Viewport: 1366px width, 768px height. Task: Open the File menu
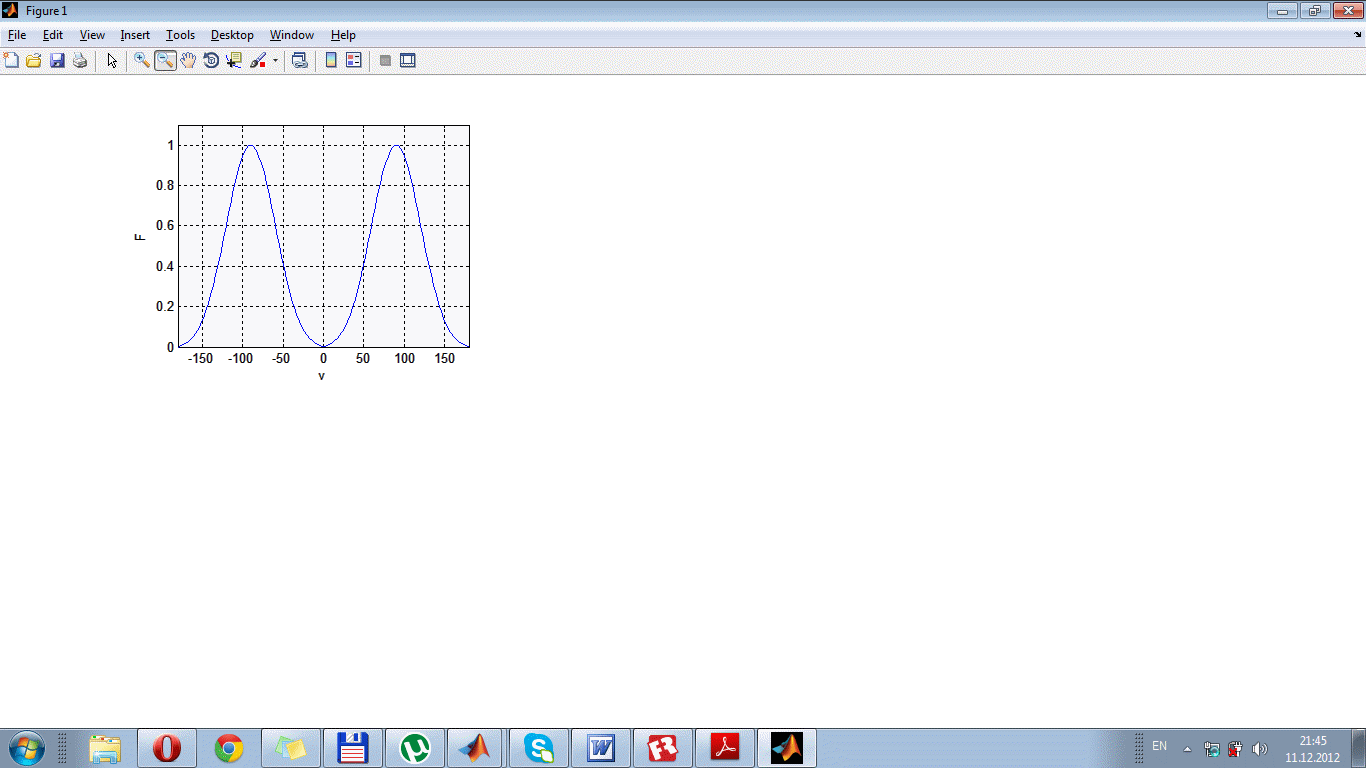pos(17,35)
